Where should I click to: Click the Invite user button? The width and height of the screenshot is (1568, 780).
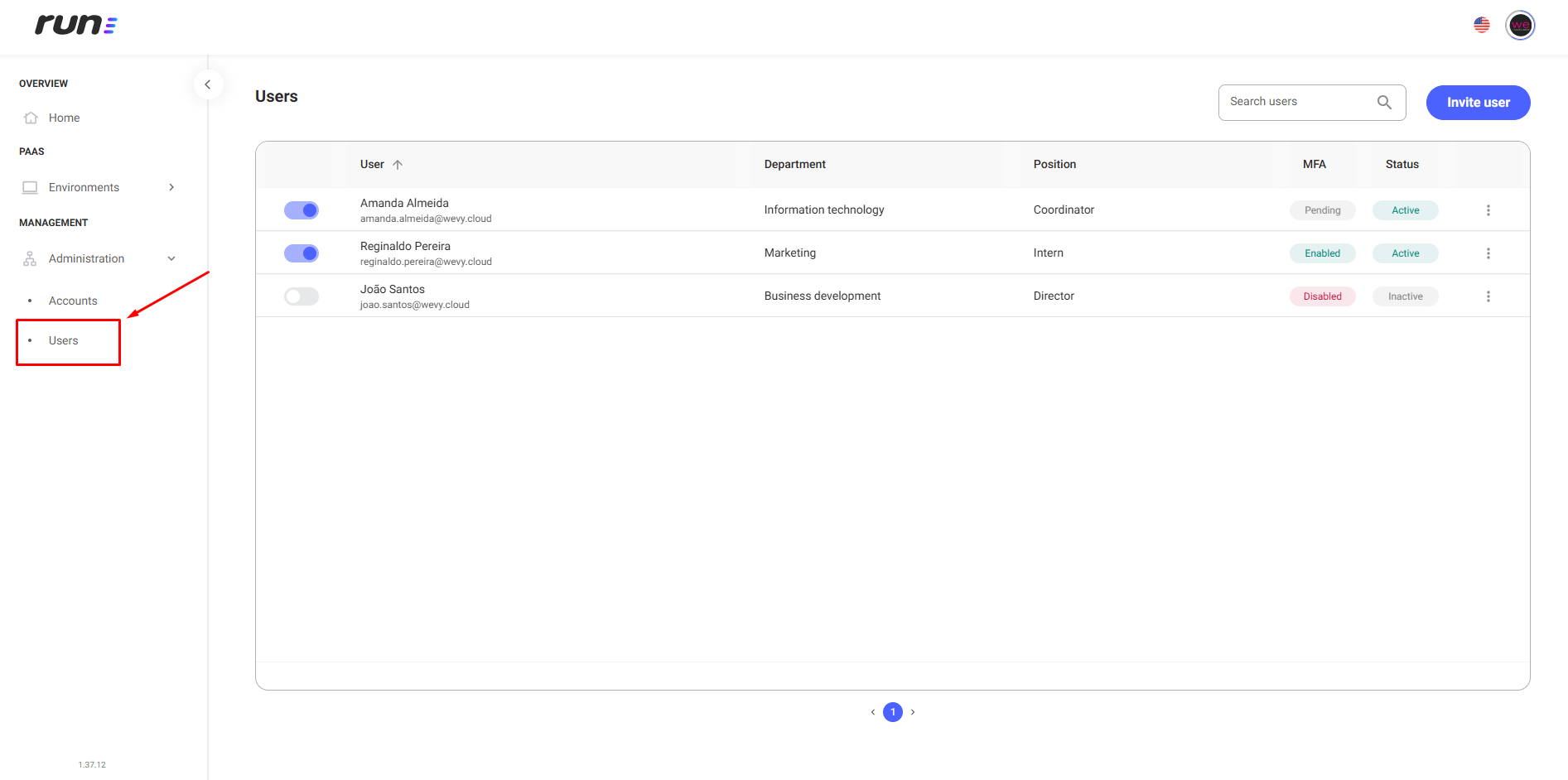click(x=1478, y=103)
